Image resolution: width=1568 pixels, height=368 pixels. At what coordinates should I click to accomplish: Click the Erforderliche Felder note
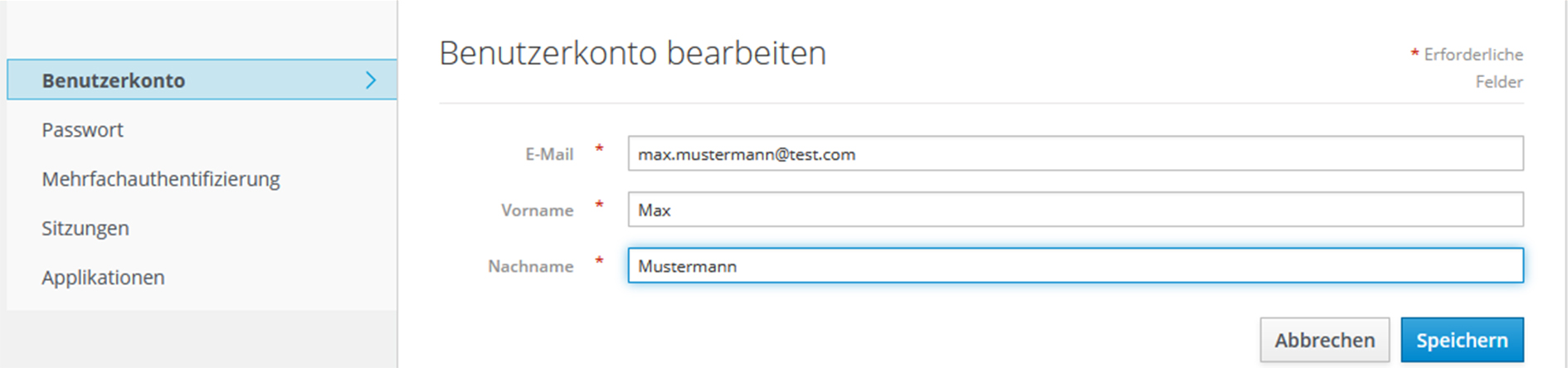coord(1473,67)
